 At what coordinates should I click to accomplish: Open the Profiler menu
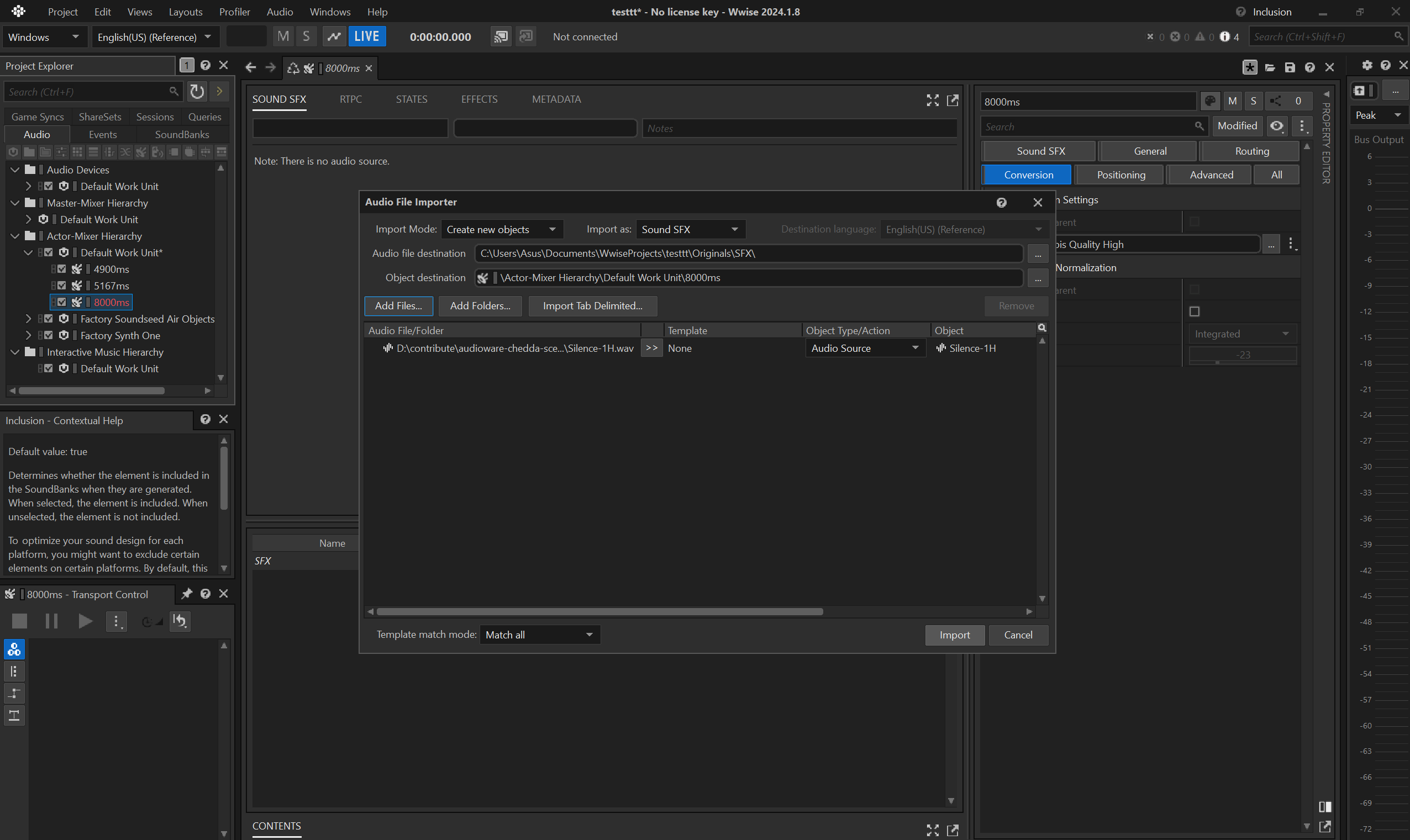[x=234, y=12]
